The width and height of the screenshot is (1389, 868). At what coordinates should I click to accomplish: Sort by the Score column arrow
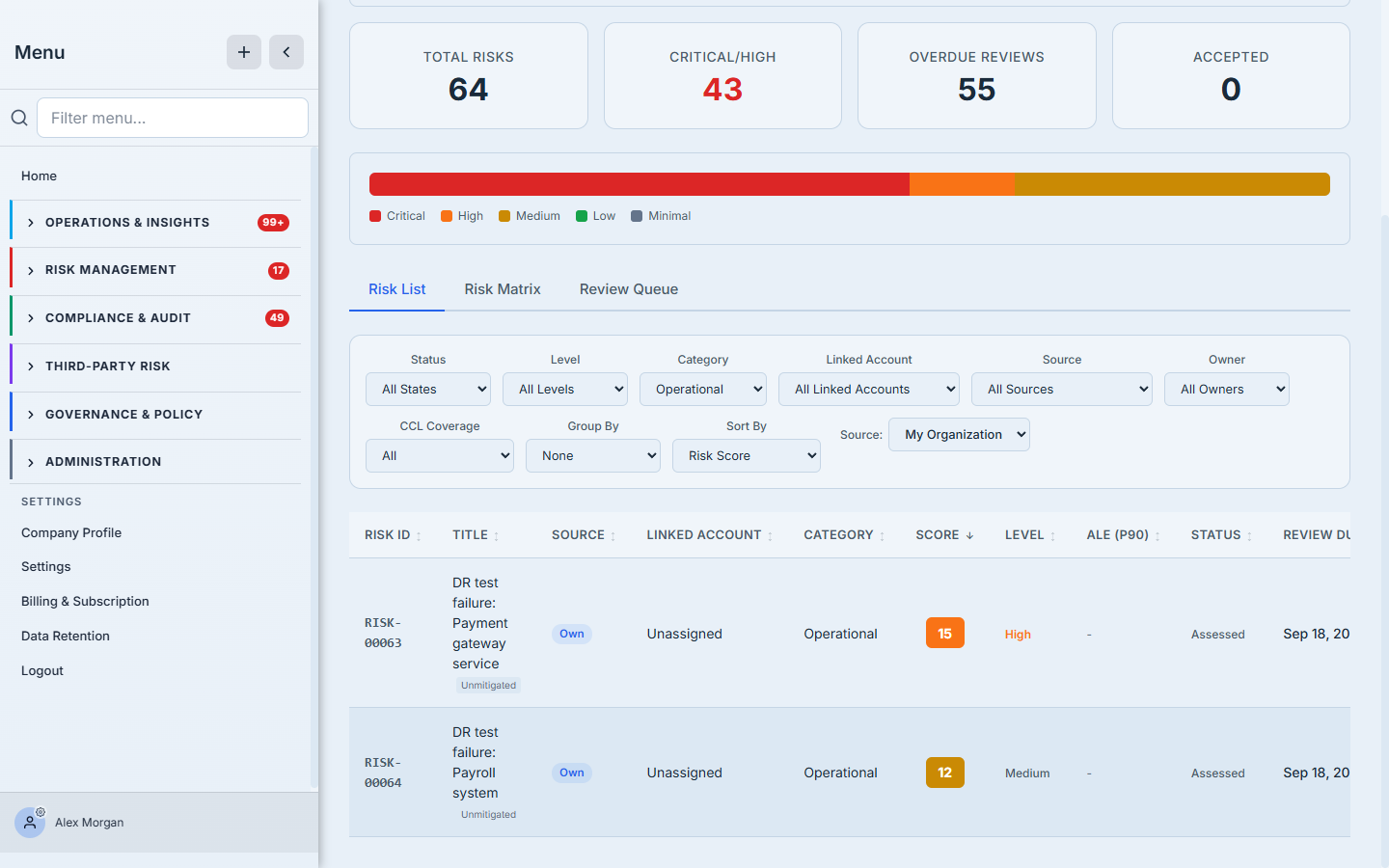969,535
